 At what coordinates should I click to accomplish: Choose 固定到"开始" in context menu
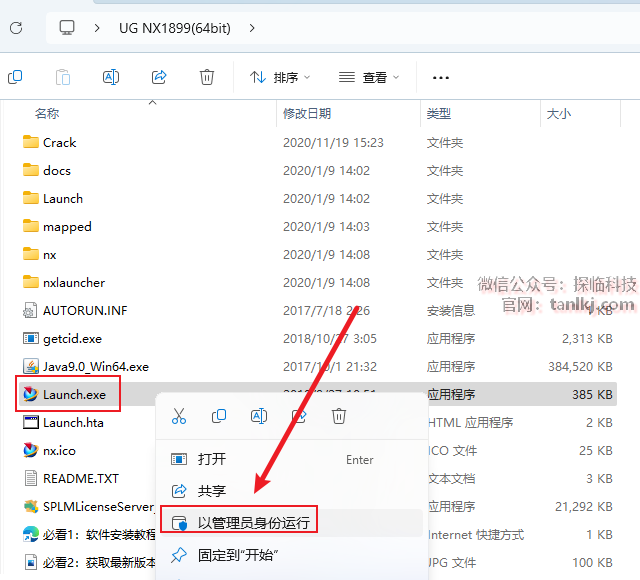290,556
